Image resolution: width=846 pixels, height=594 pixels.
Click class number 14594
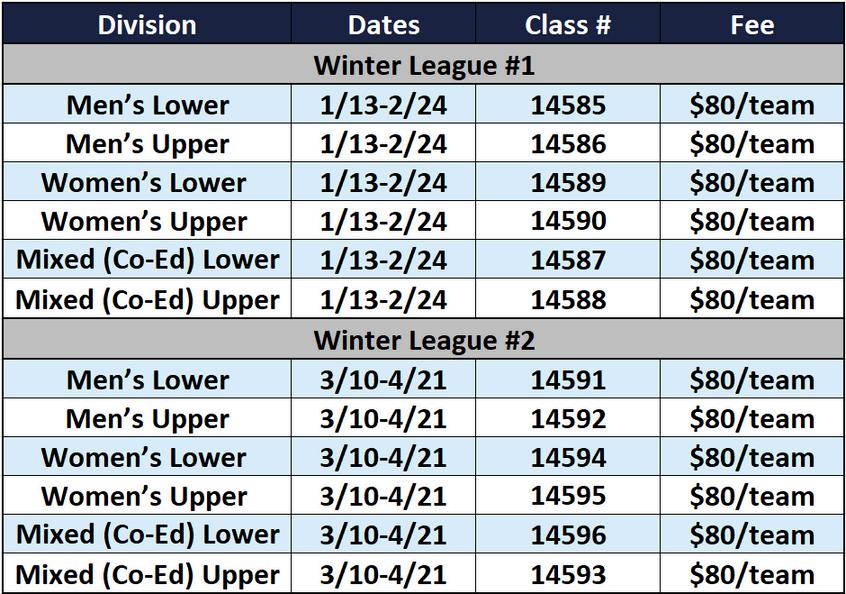568,457
